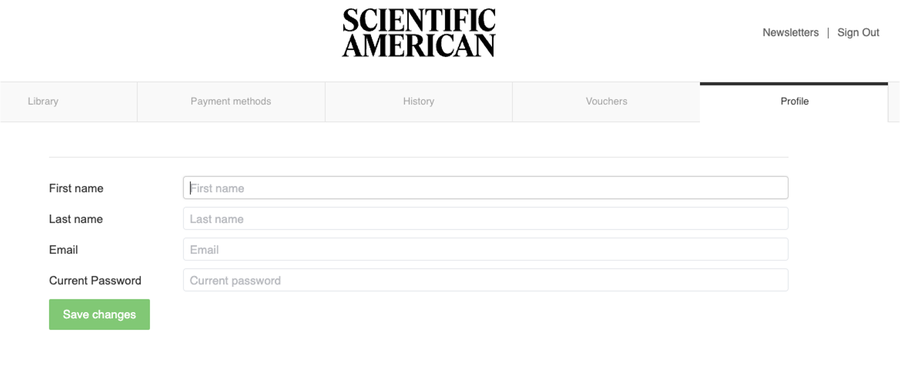Focus the First name input field
The image size is (900, 376).
tap(486, 188)
